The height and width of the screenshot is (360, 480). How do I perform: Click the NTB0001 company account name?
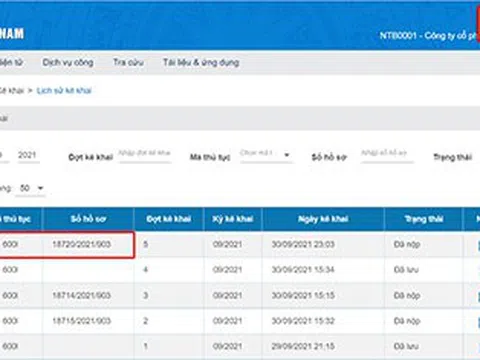[428, 35]
